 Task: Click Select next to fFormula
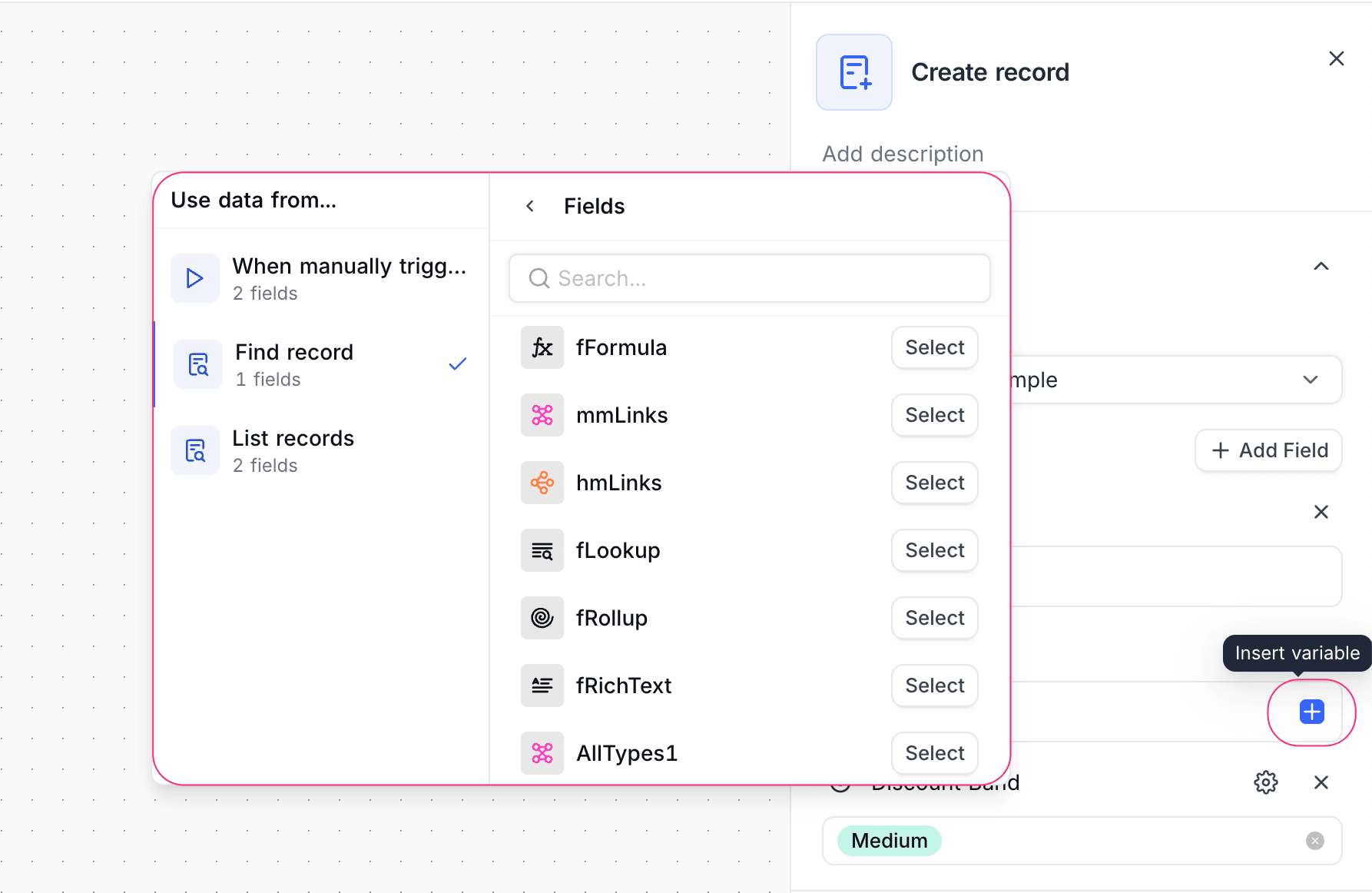point(934,347)
